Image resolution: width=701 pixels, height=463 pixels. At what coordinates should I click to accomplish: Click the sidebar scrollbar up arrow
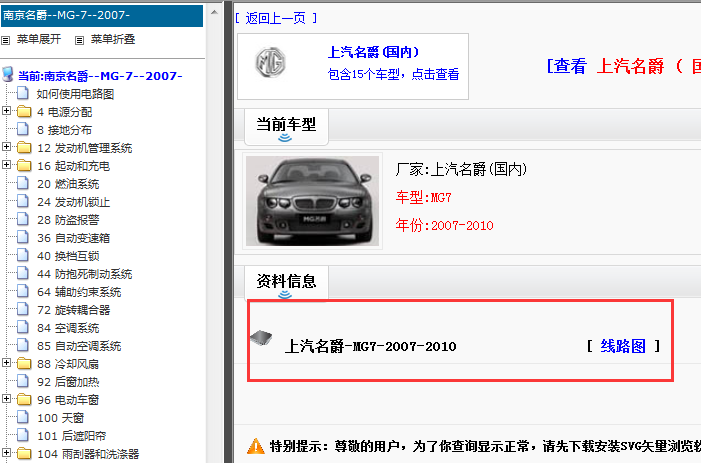coord(214,12)
